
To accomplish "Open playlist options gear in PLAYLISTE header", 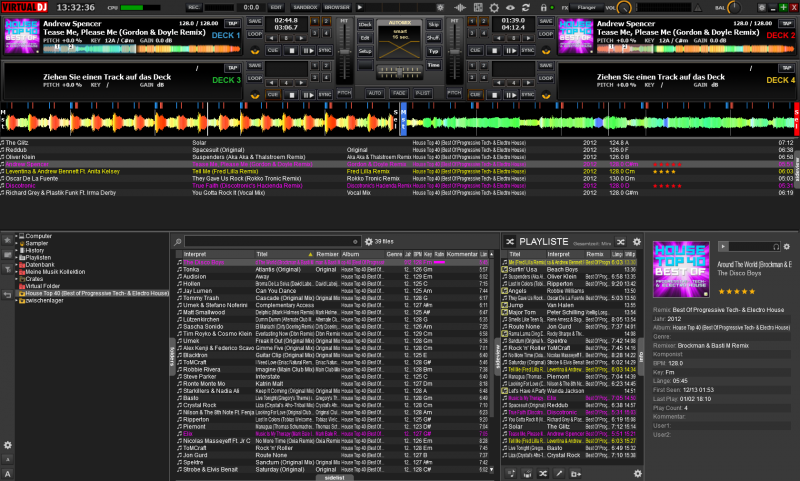I will tap(637, 242).
